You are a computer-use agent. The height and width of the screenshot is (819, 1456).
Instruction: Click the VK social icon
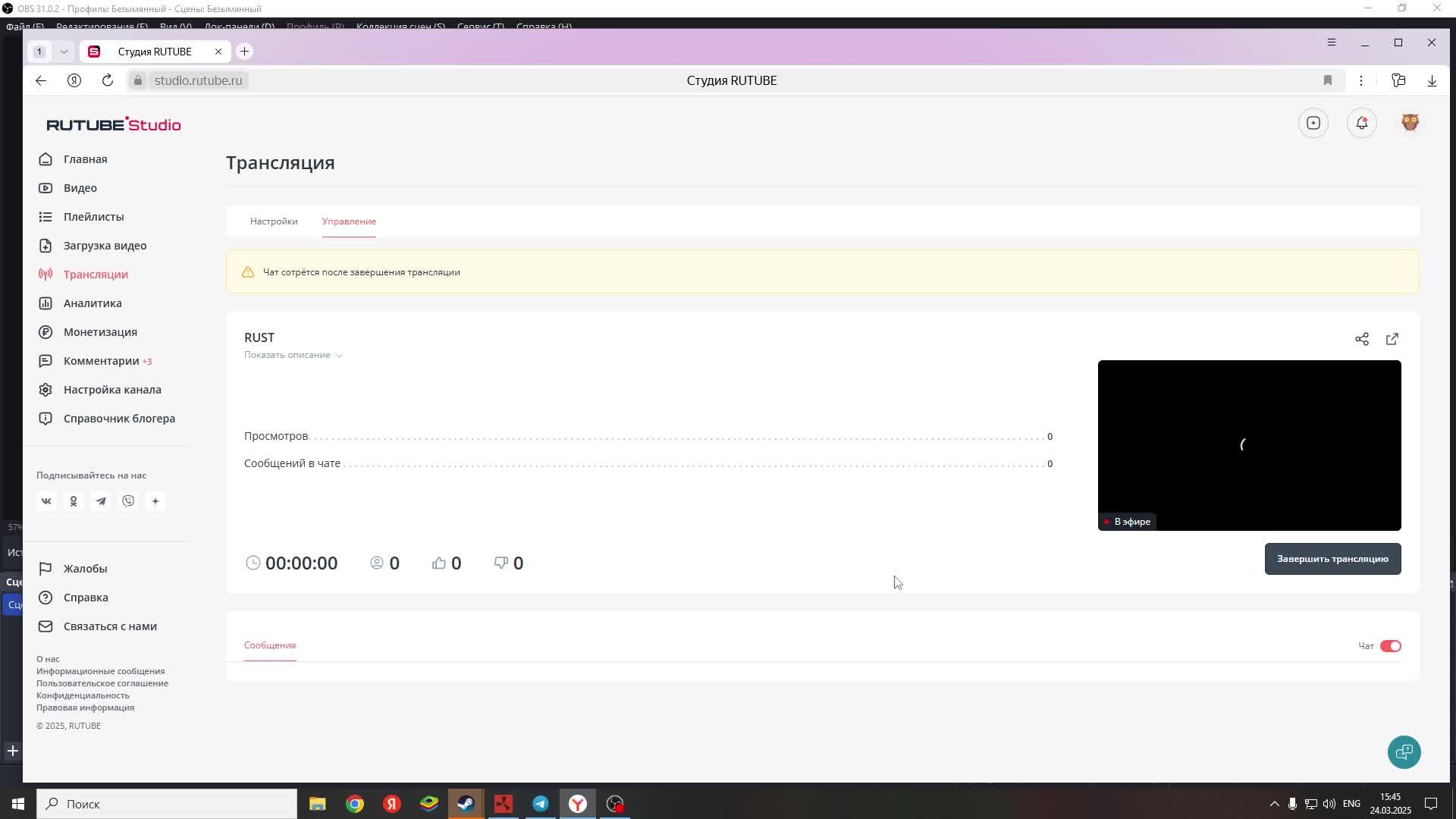tap(46, 501)
